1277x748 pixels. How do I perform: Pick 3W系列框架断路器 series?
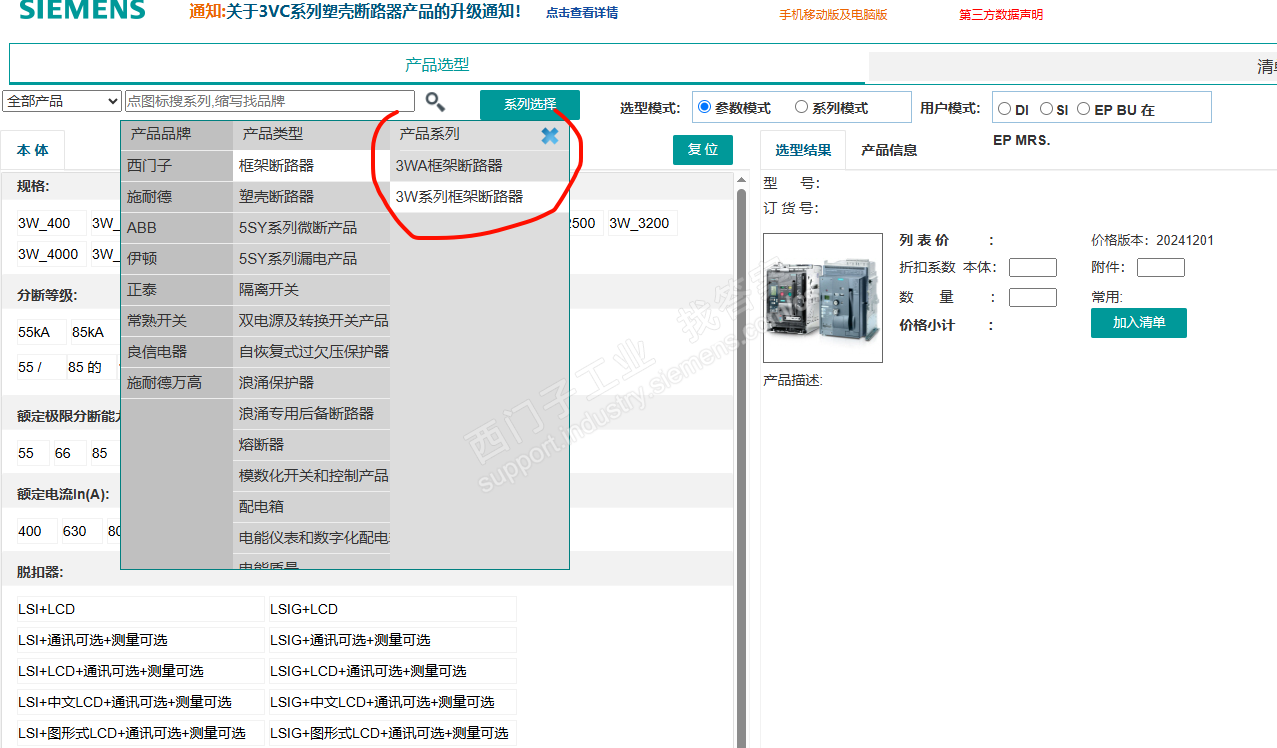pos(479,196)
